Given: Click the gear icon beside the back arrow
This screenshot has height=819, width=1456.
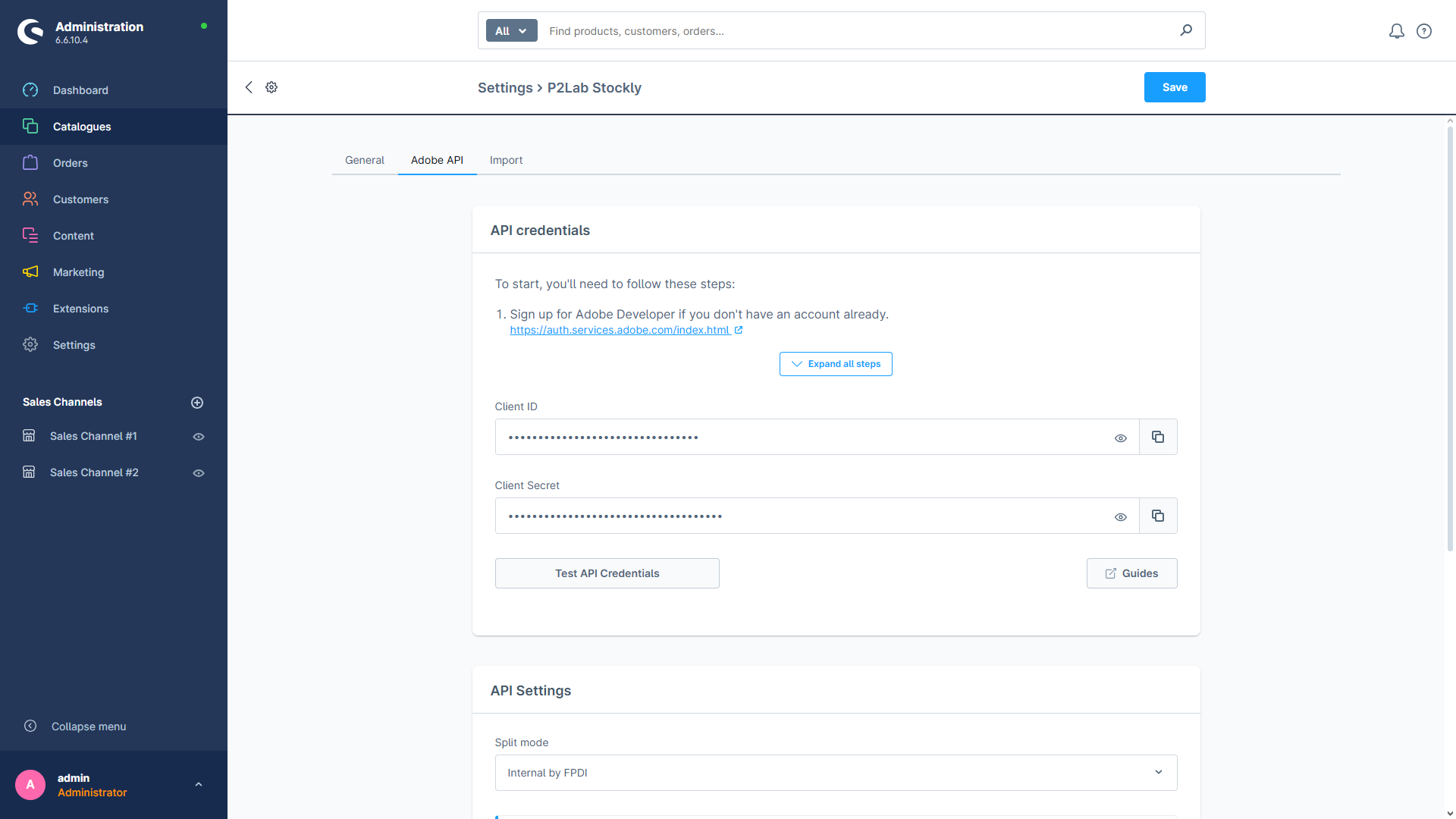Looking at the screenshot, I should (271, 87).
